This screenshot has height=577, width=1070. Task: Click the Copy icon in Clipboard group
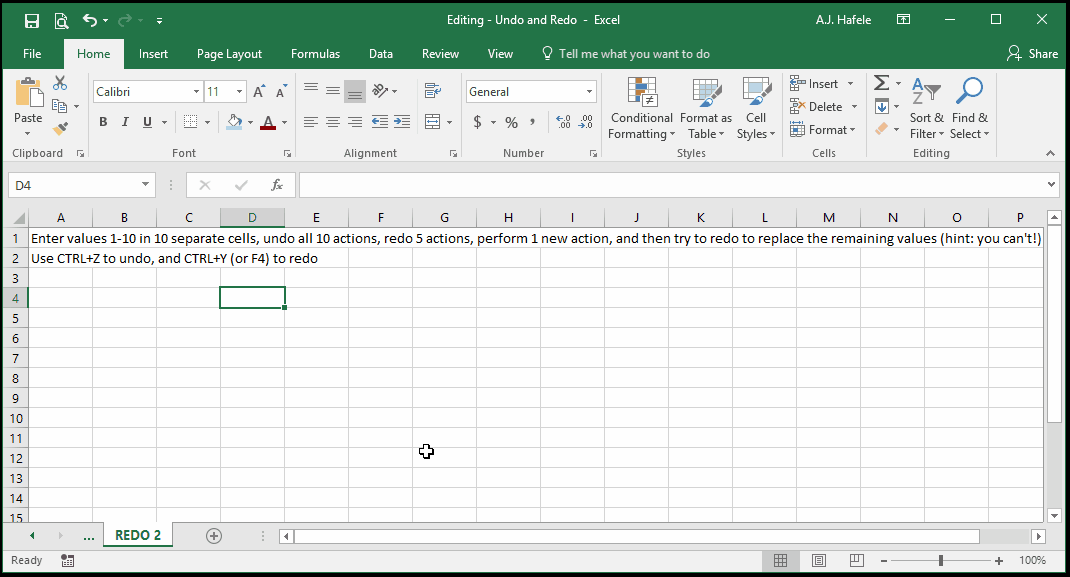click(60, 106)
